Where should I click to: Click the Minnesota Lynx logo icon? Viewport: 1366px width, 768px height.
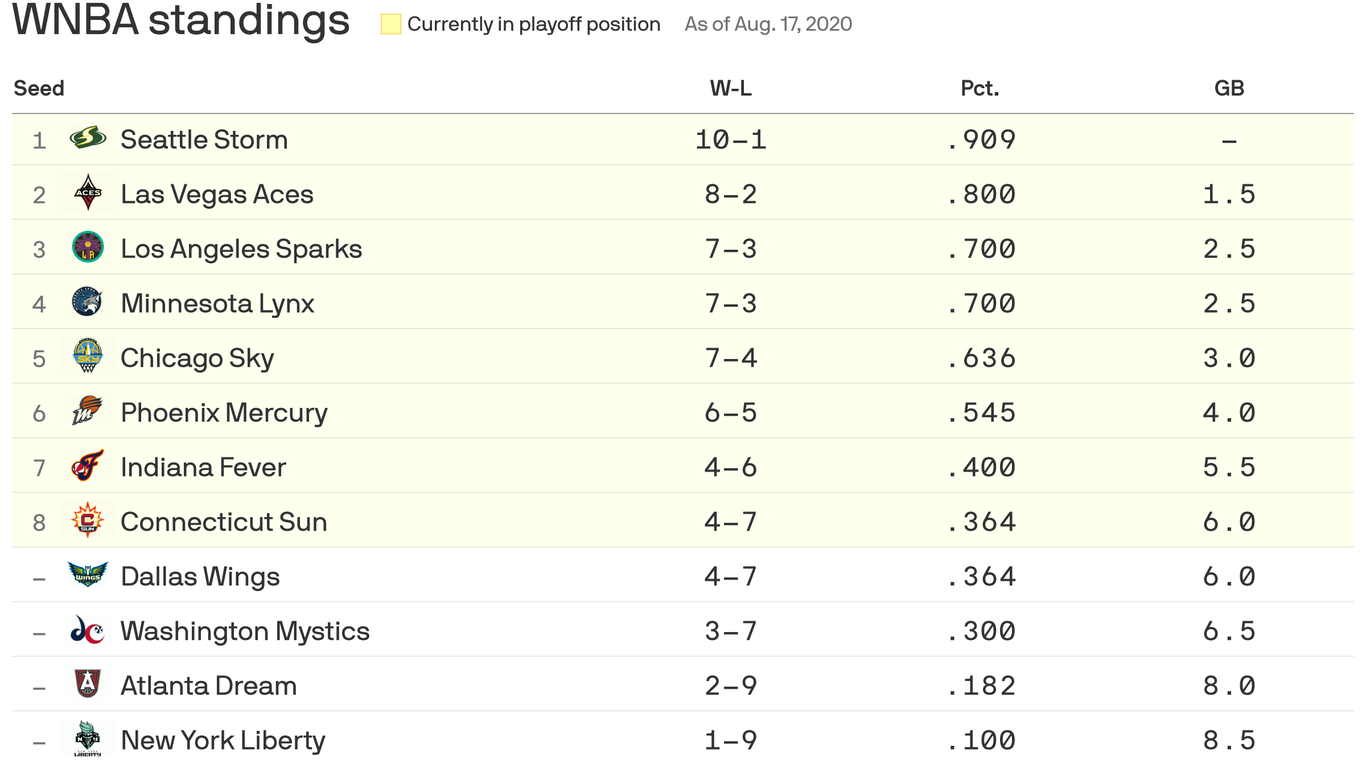pyautogui.click(x=88, y=302)
